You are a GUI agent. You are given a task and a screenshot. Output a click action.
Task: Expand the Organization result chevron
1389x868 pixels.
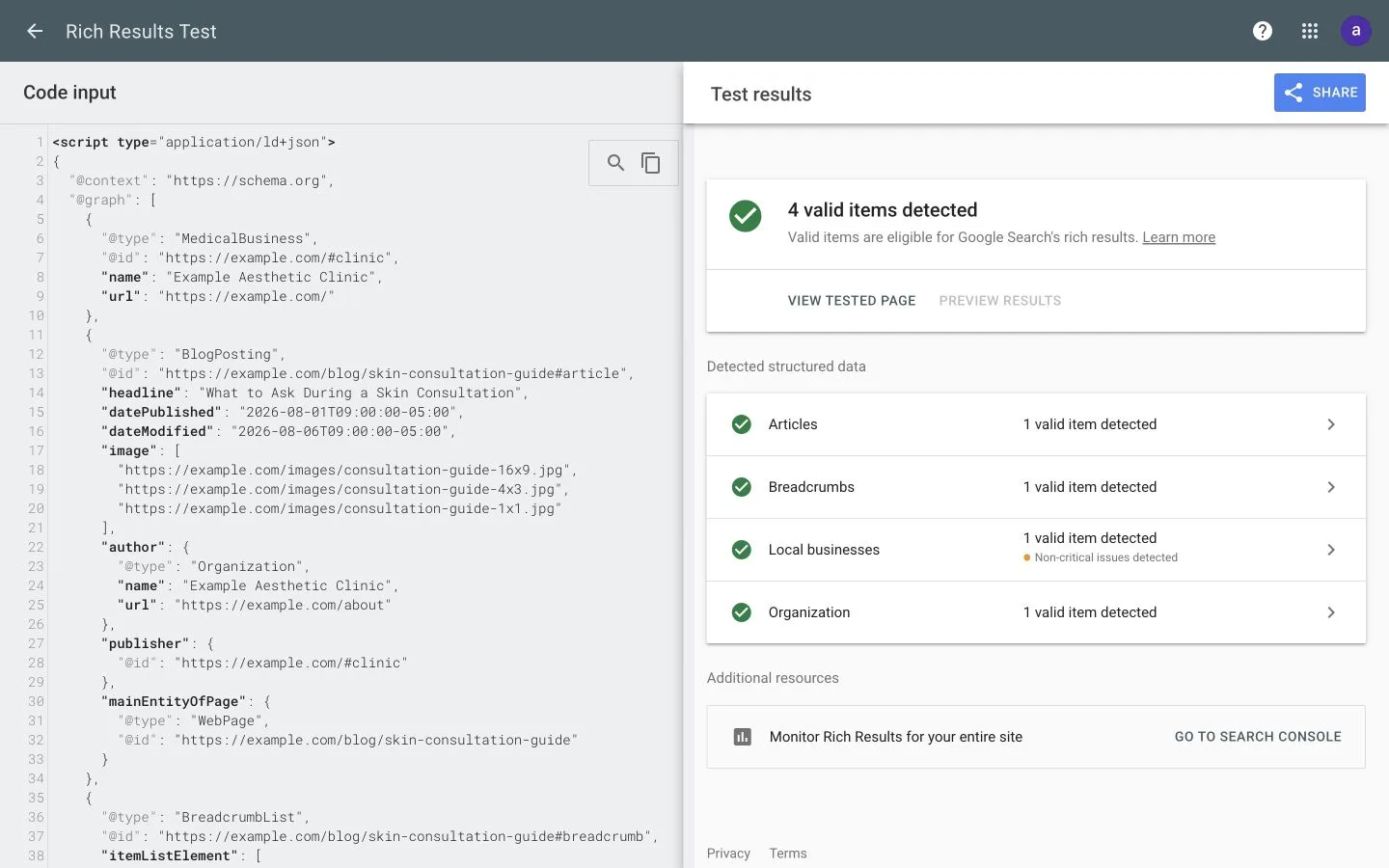tap(1331, 612)
